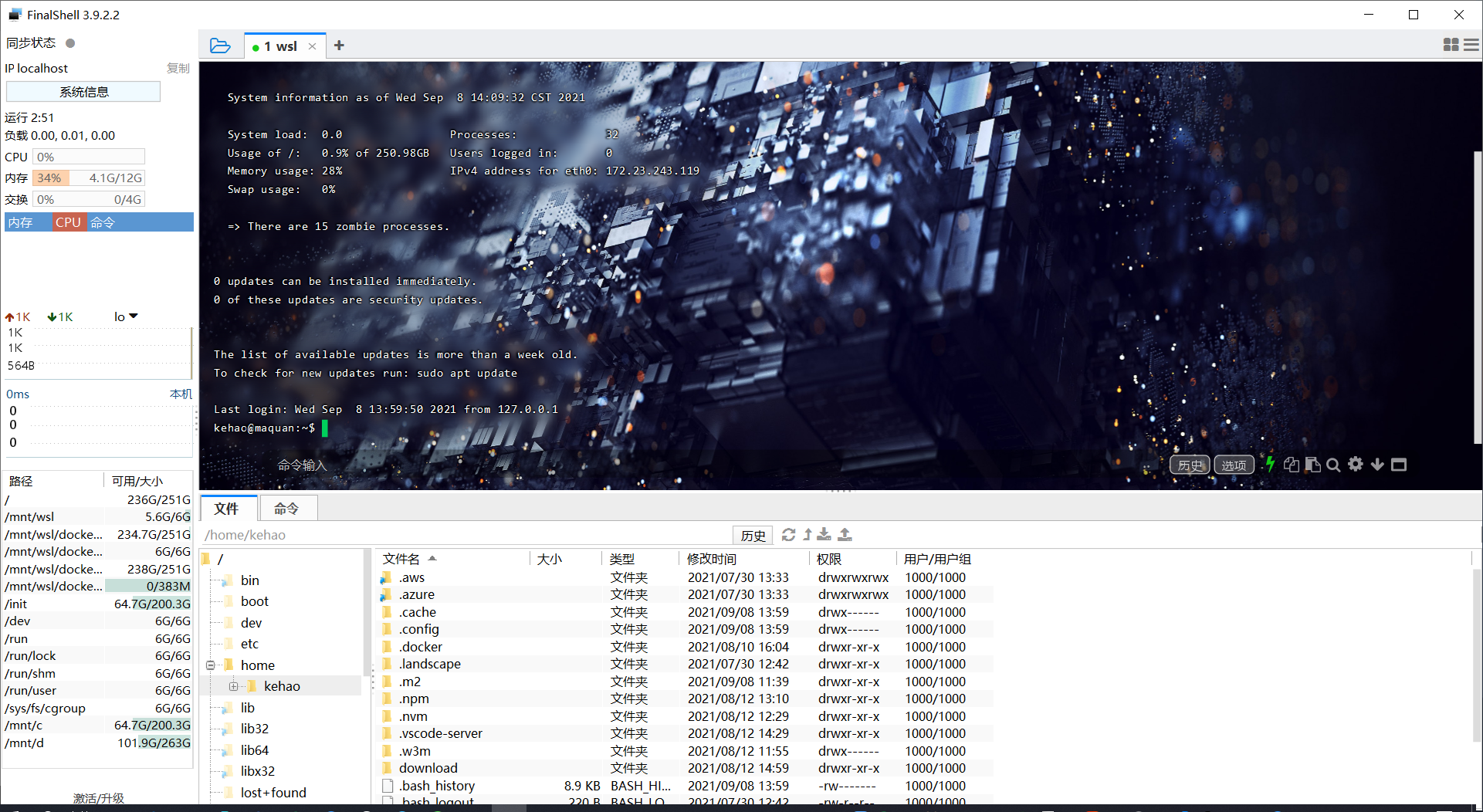The height and width of the screenshot is (812, 1483).
Task: Click the /home/kehao path input field
Action: tap(463, 534)
